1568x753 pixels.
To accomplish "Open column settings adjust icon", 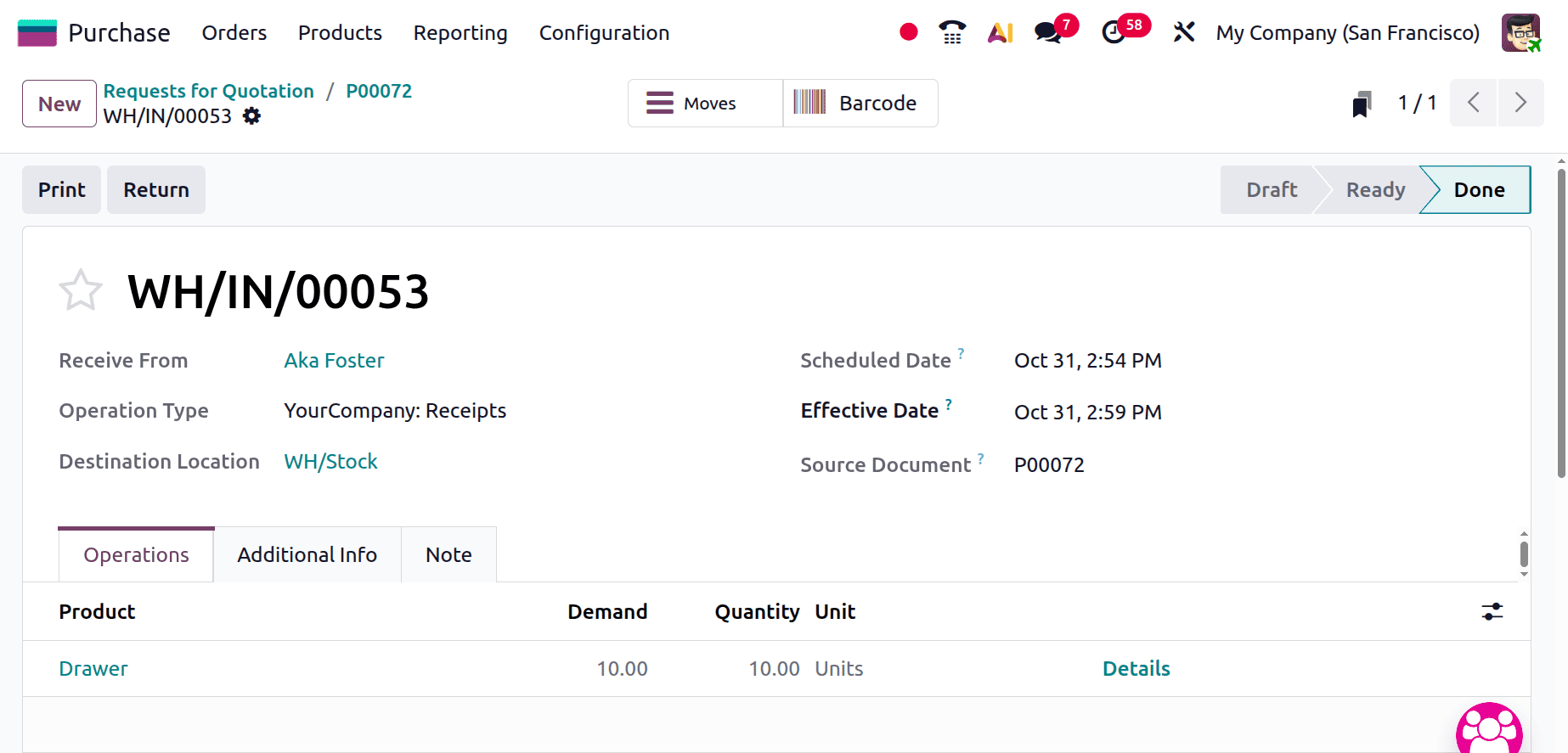I will pyautogui.click(x=1492, y=611).
